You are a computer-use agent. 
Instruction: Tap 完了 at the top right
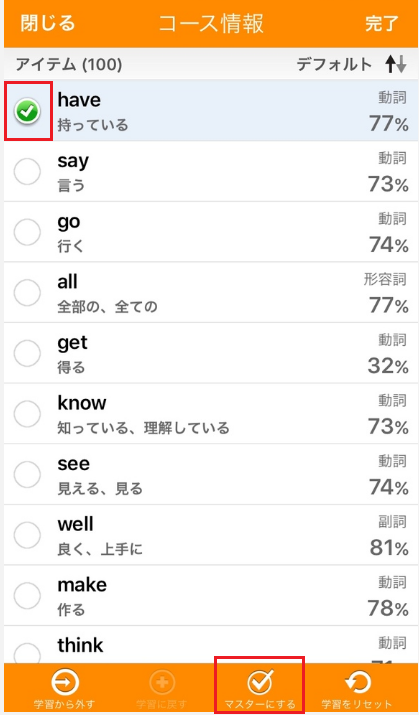tap(382, 24)
